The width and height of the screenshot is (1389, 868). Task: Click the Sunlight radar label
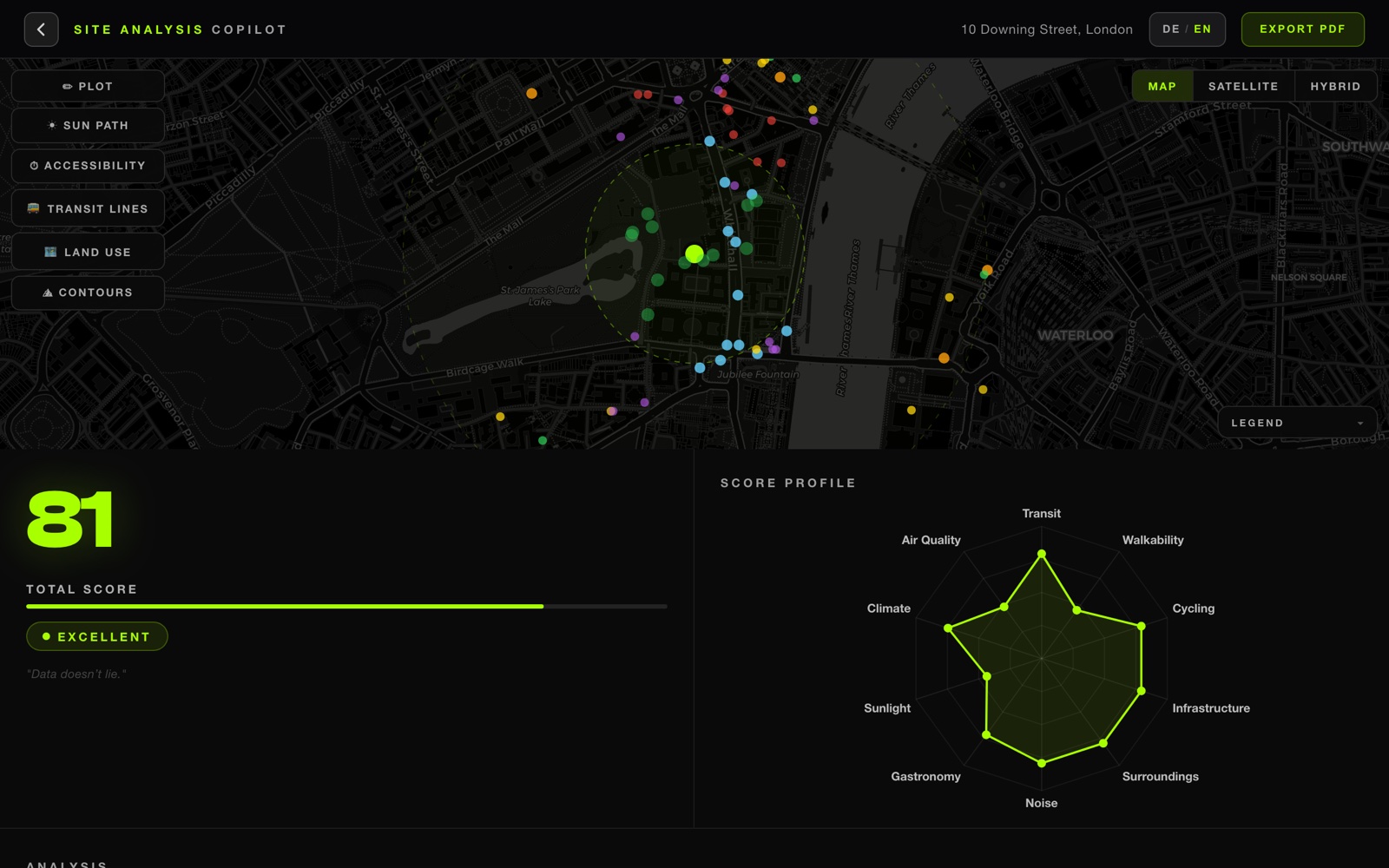[887, 708]
